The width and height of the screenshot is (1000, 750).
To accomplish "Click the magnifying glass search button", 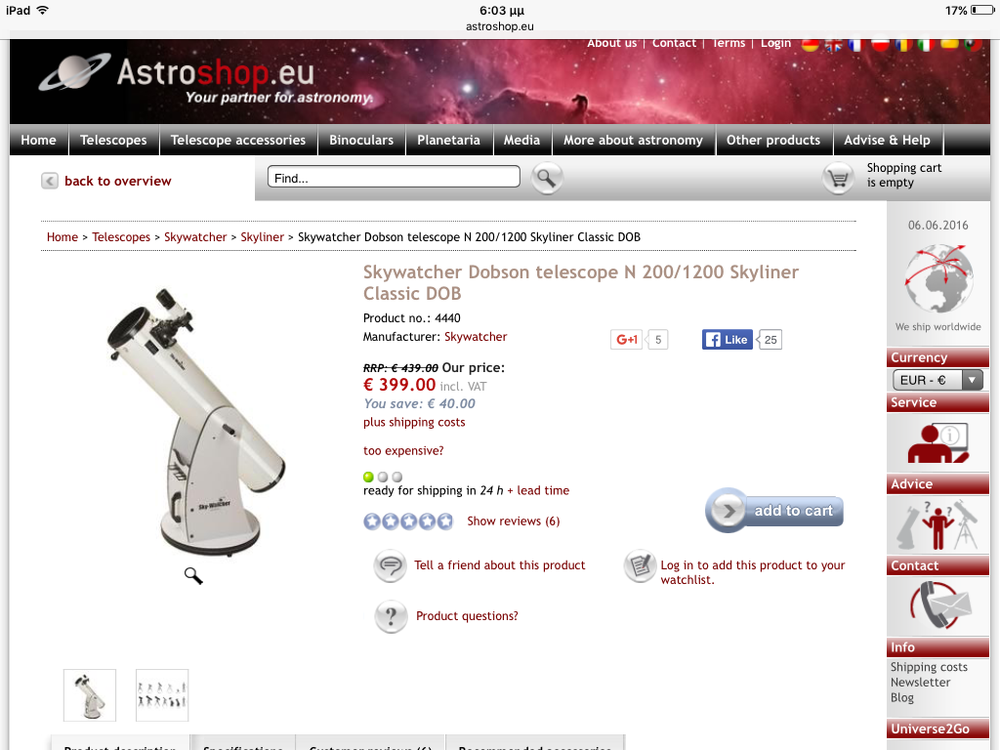I will pos(547,179).
